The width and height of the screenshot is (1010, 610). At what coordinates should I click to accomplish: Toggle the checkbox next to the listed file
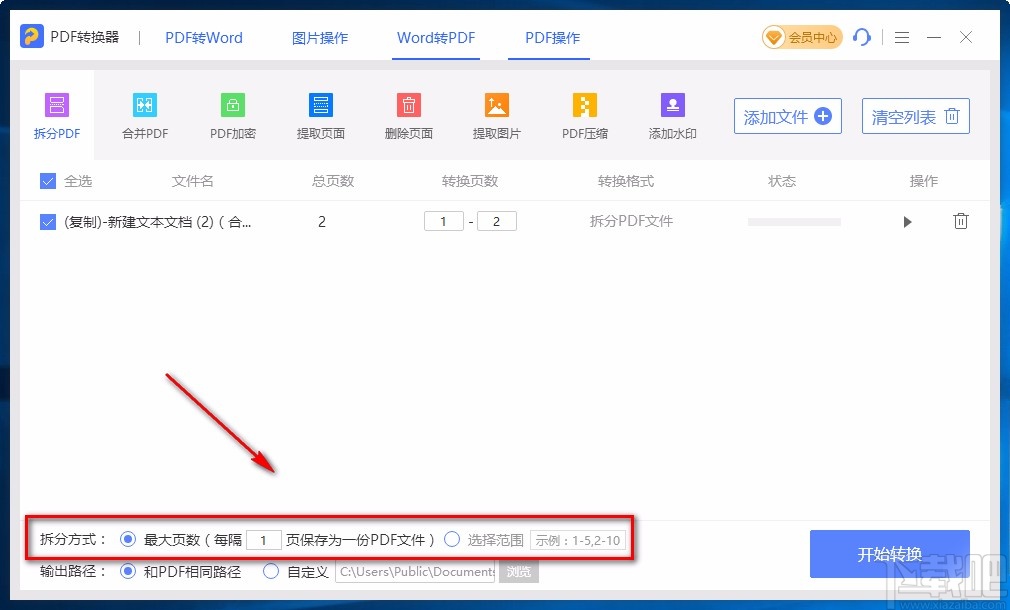(x=47, y=221)
